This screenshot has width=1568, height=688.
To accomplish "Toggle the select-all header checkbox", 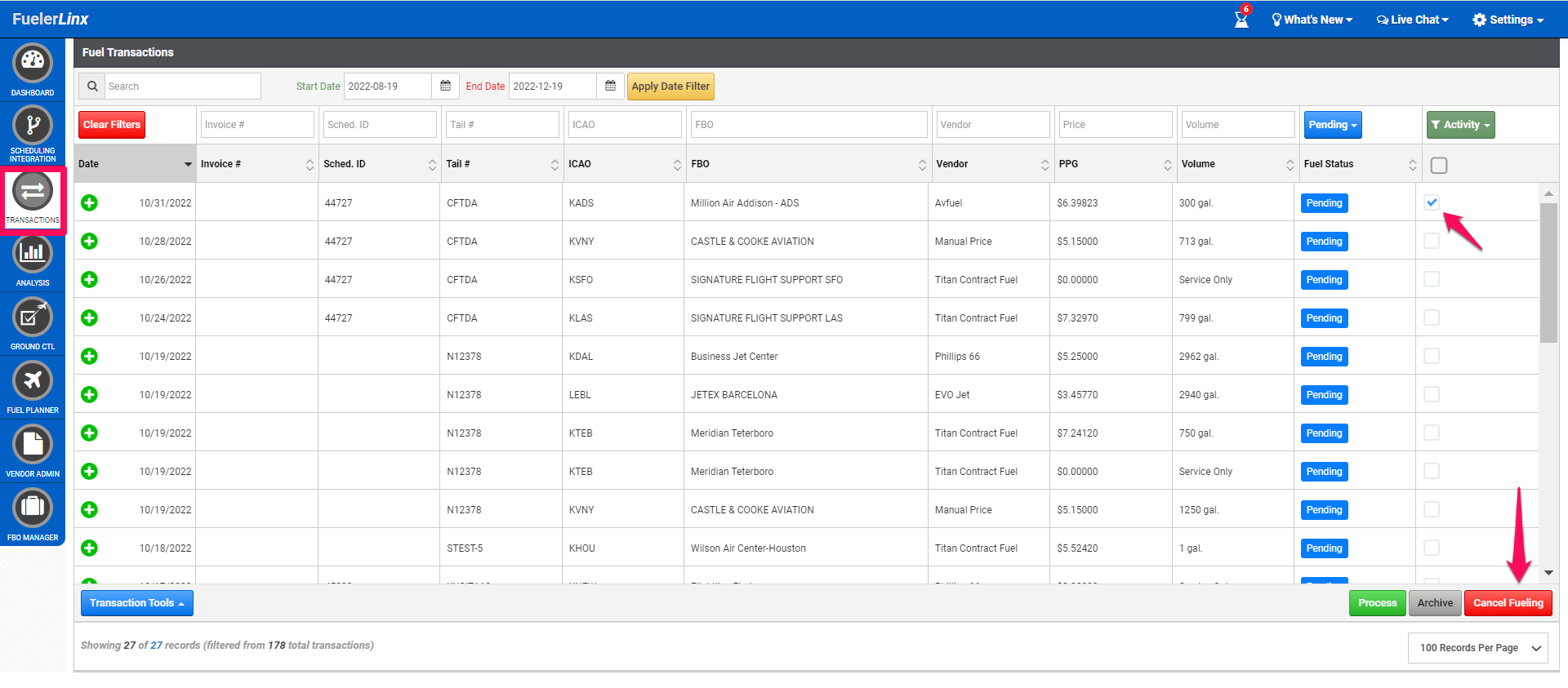I will 1439,165.
